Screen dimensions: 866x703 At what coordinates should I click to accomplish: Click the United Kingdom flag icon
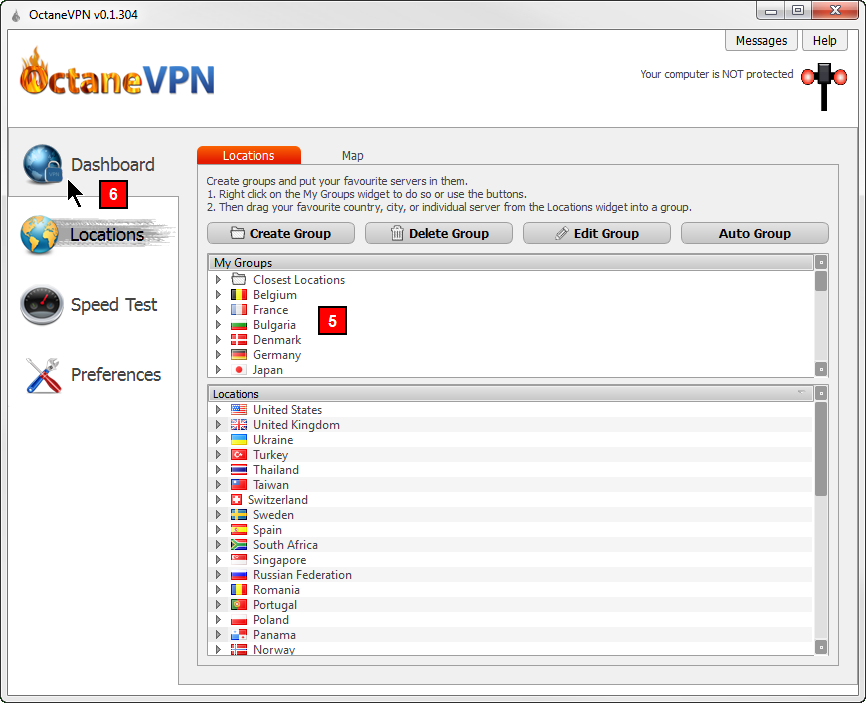[x=239, y=424]
